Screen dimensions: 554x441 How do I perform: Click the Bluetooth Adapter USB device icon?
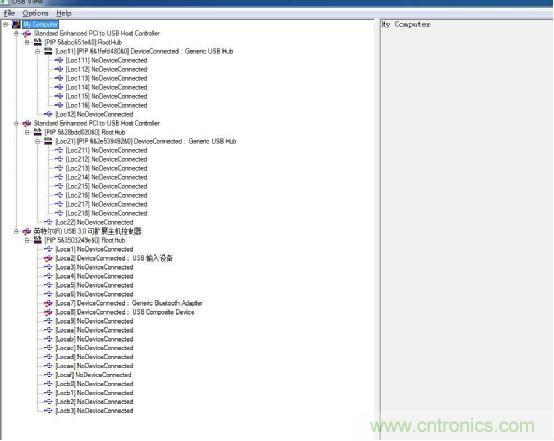click(48, 303)
